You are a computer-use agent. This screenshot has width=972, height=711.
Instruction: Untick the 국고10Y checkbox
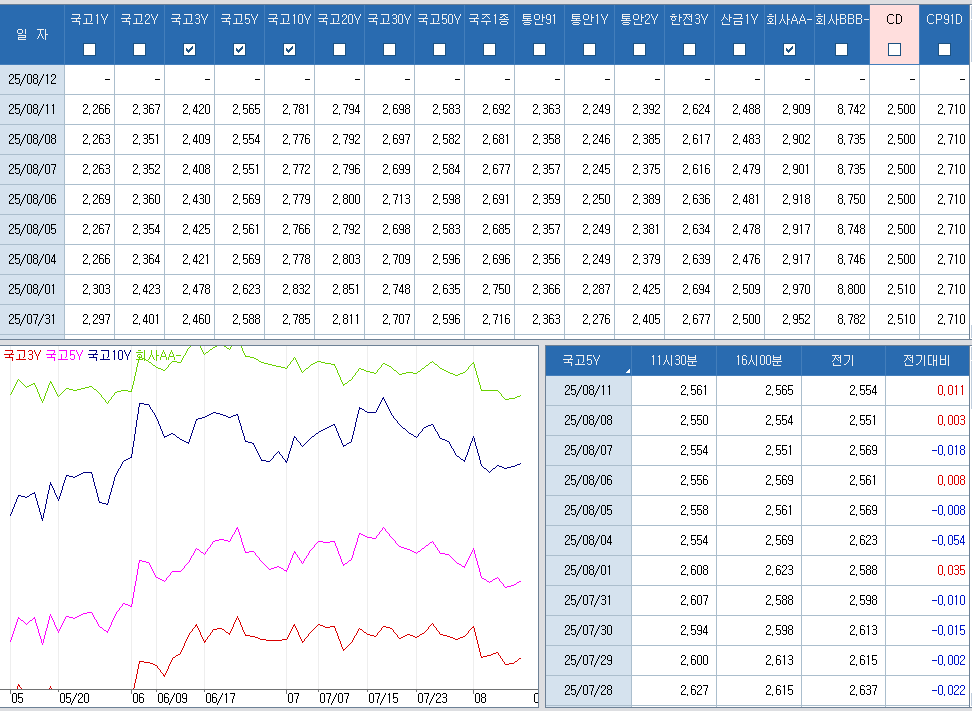290,50
